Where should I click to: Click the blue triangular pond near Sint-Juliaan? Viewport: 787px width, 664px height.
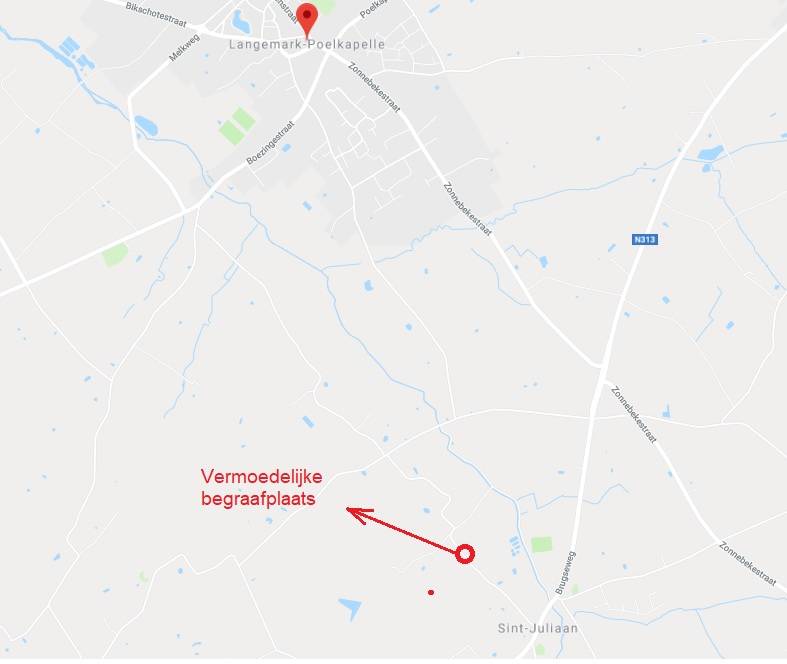click(350, 608)
